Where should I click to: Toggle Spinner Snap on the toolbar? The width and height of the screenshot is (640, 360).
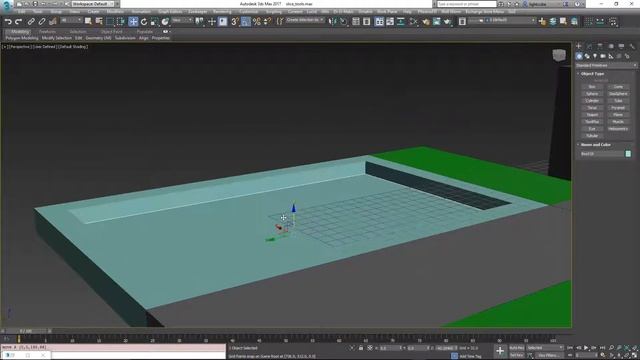pos(267,22)
